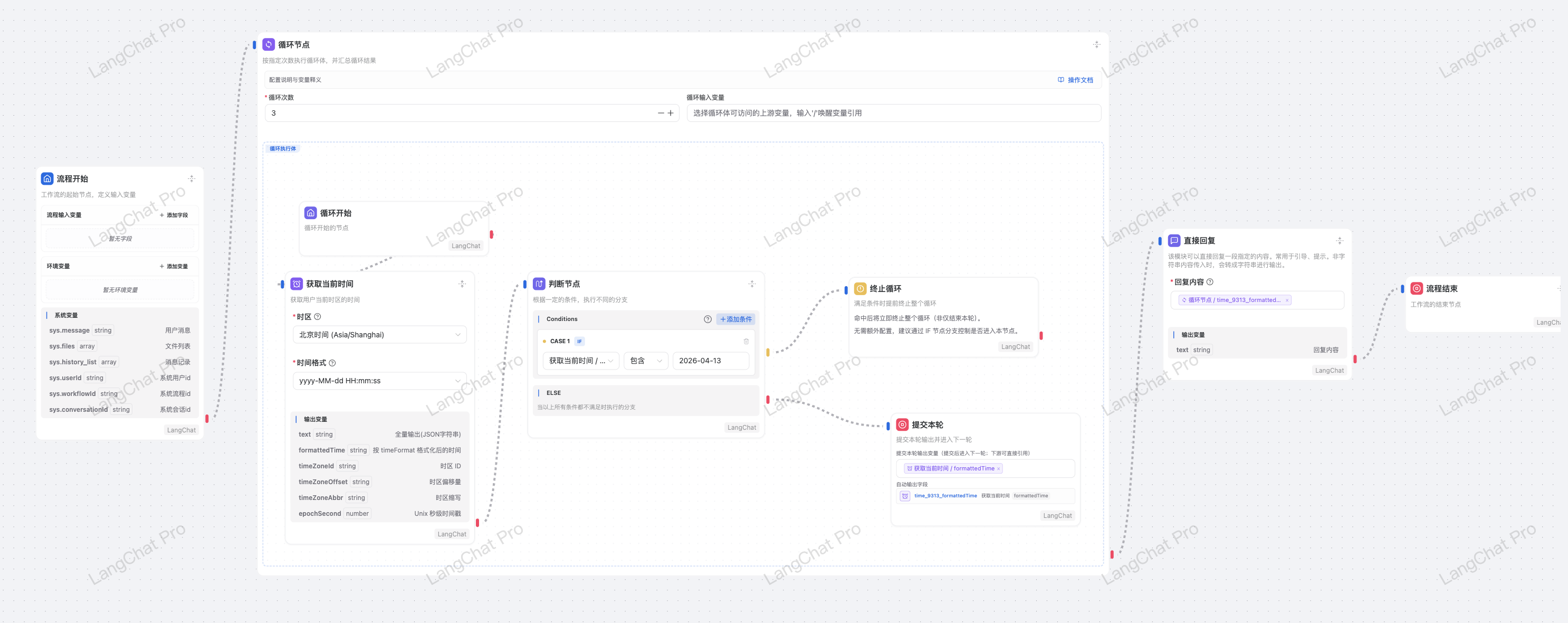Click the 循环节点 loop icon
The image size is (1568, 623).
(269, 44)
